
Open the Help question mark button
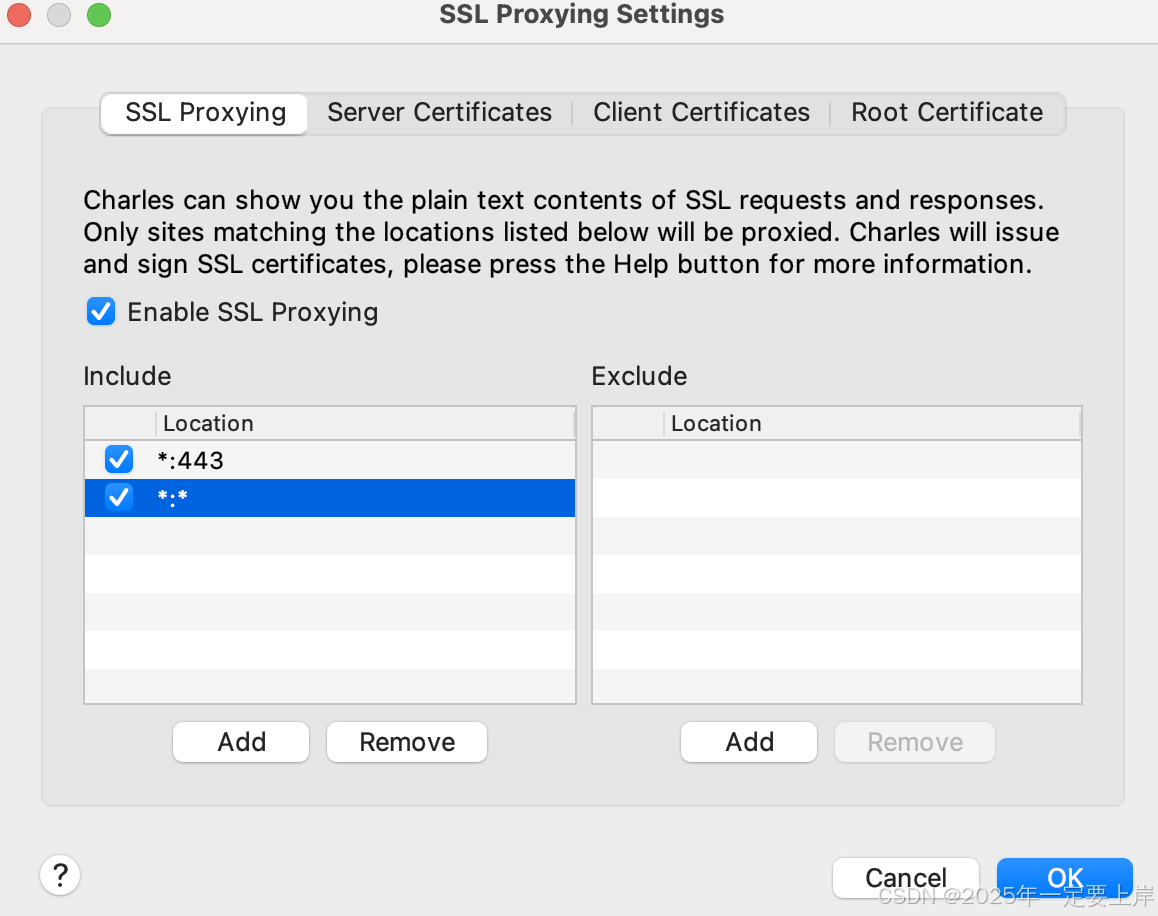[x=60, y=875]
